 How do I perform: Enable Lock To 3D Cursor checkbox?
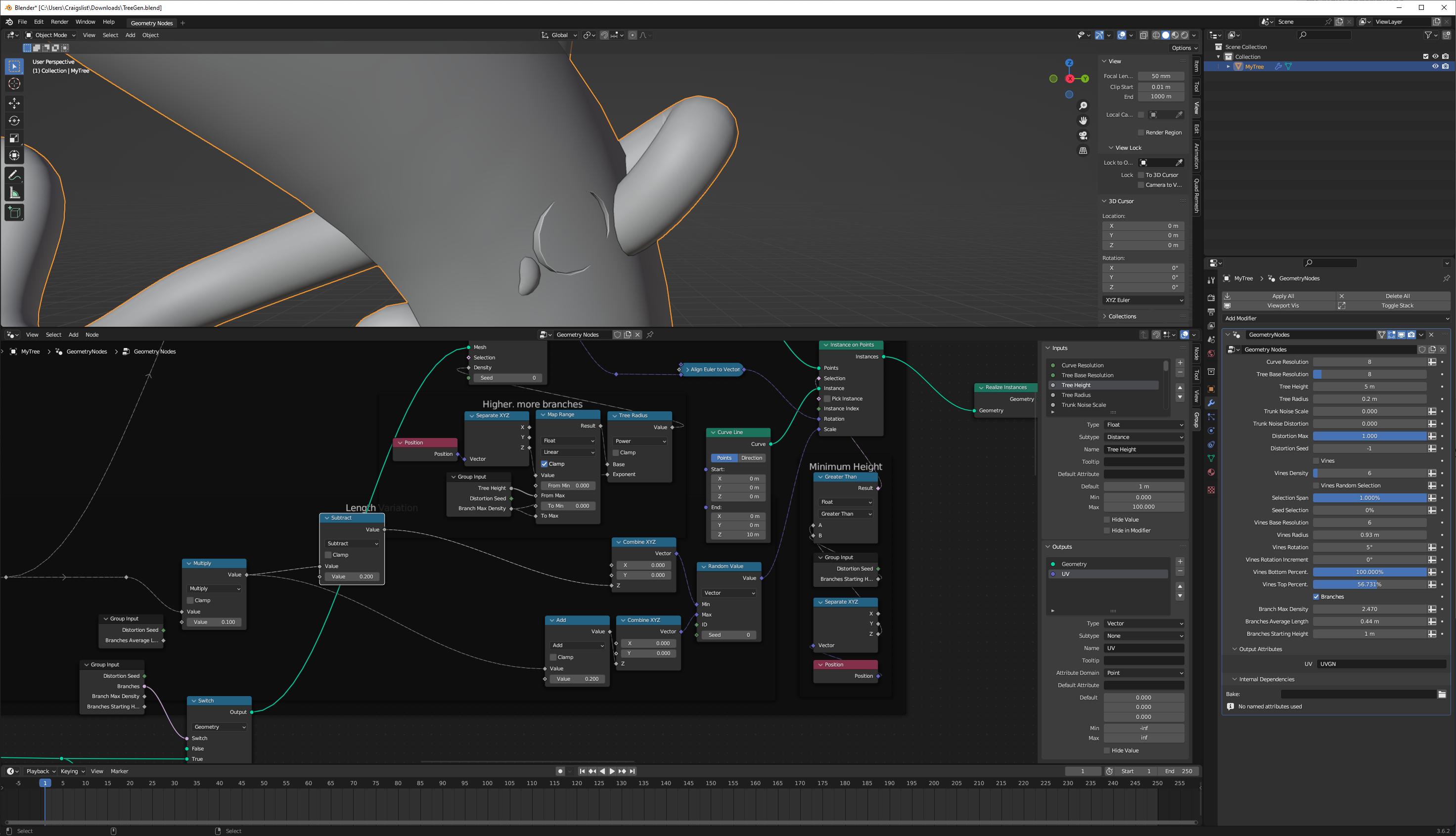(x=1140, y=175)
